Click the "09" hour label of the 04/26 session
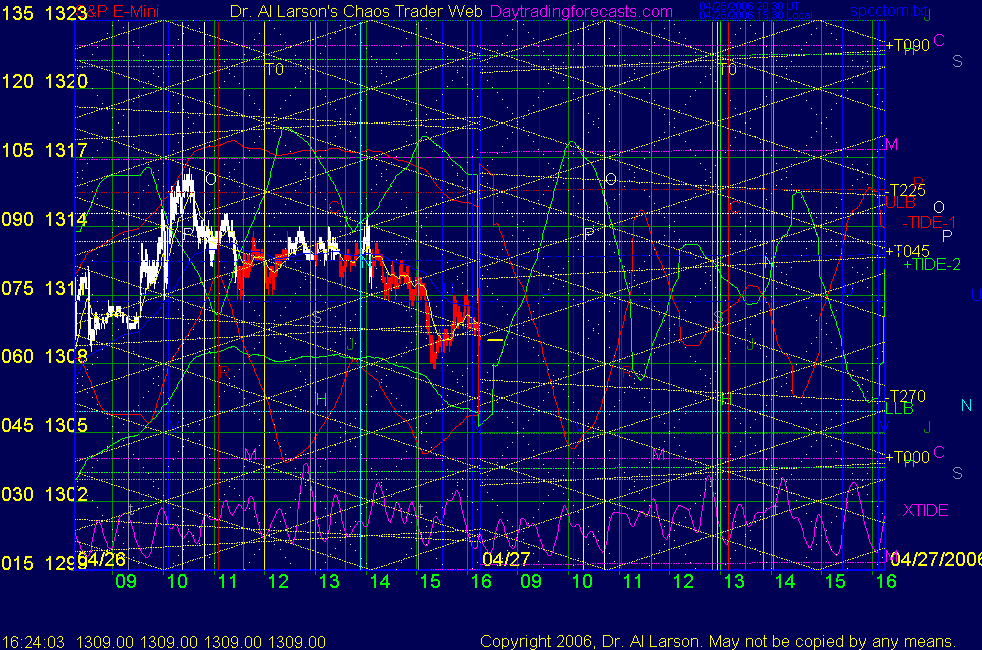The image size is (982, 650). [126, 581]
